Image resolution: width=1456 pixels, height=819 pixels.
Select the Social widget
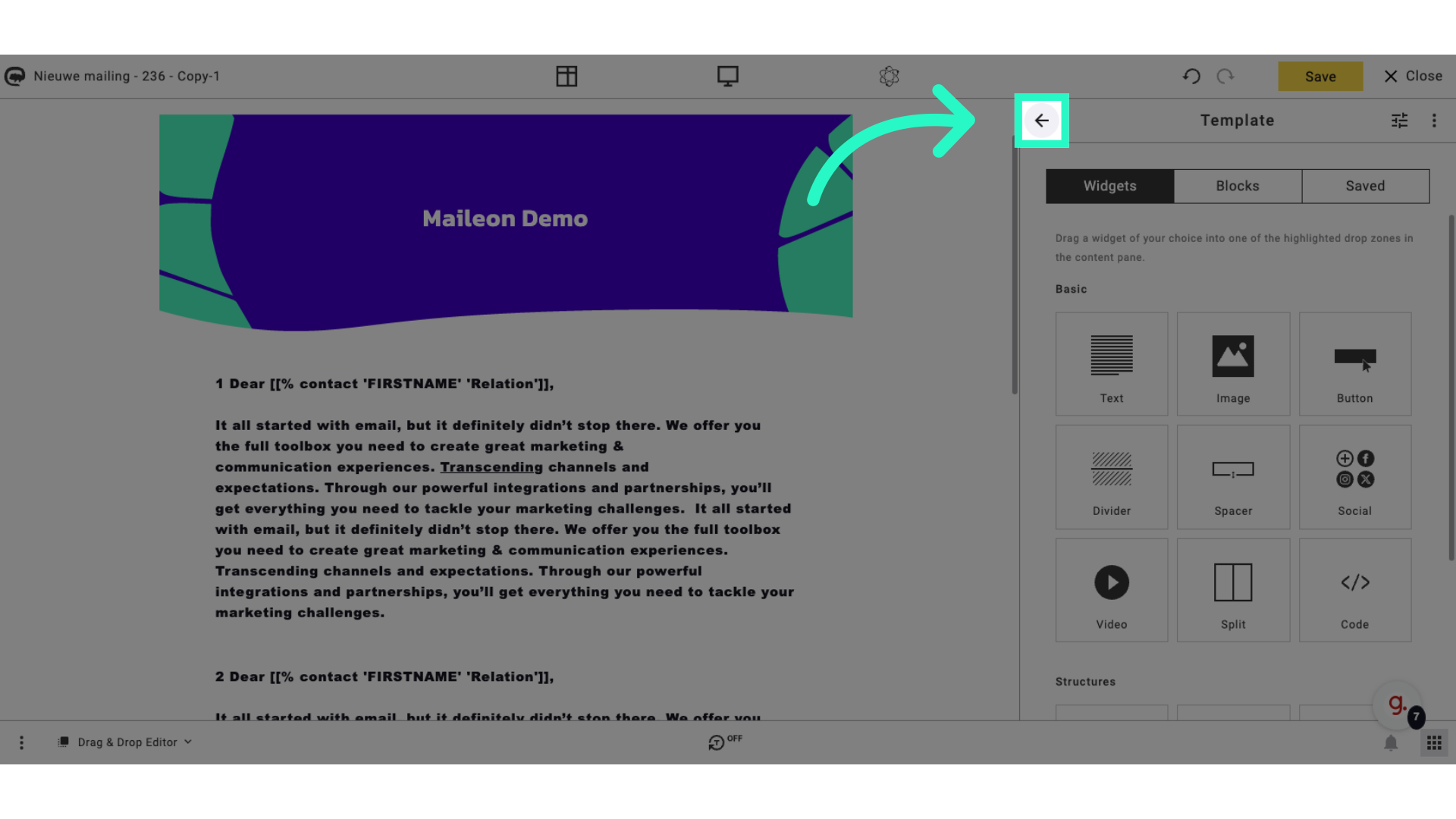click(1355, 477)
